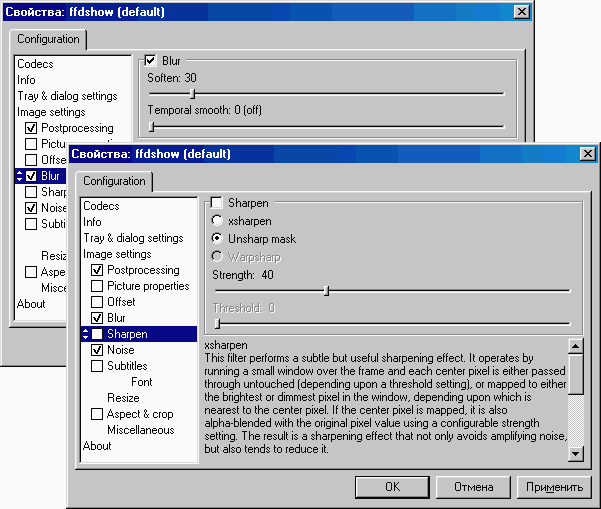
Task: Click the description scrollbar up arrow
Action: pos(575,346)
